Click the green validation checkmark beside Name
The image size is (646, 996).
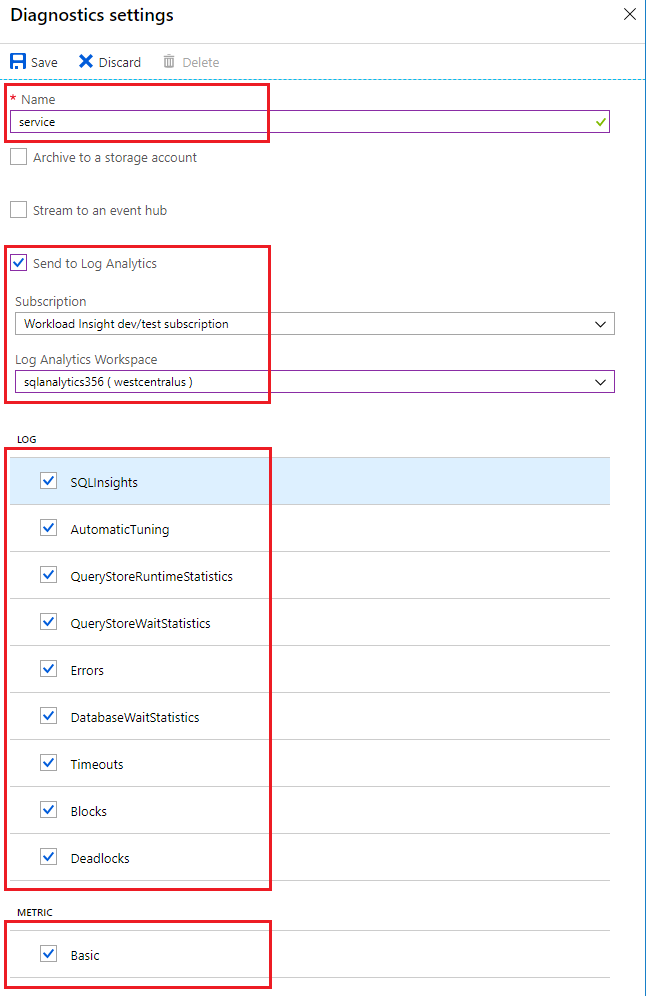(x=599, y=121)
